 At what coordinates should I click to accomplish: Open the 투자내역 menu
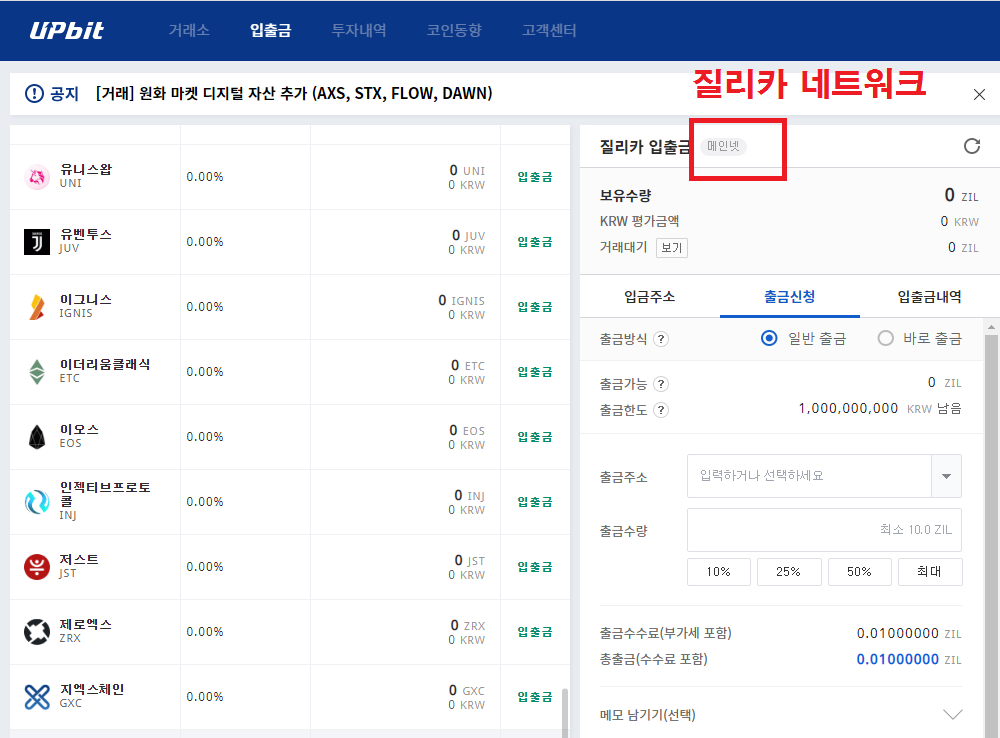pyautogui.click(x=359, y=30)
